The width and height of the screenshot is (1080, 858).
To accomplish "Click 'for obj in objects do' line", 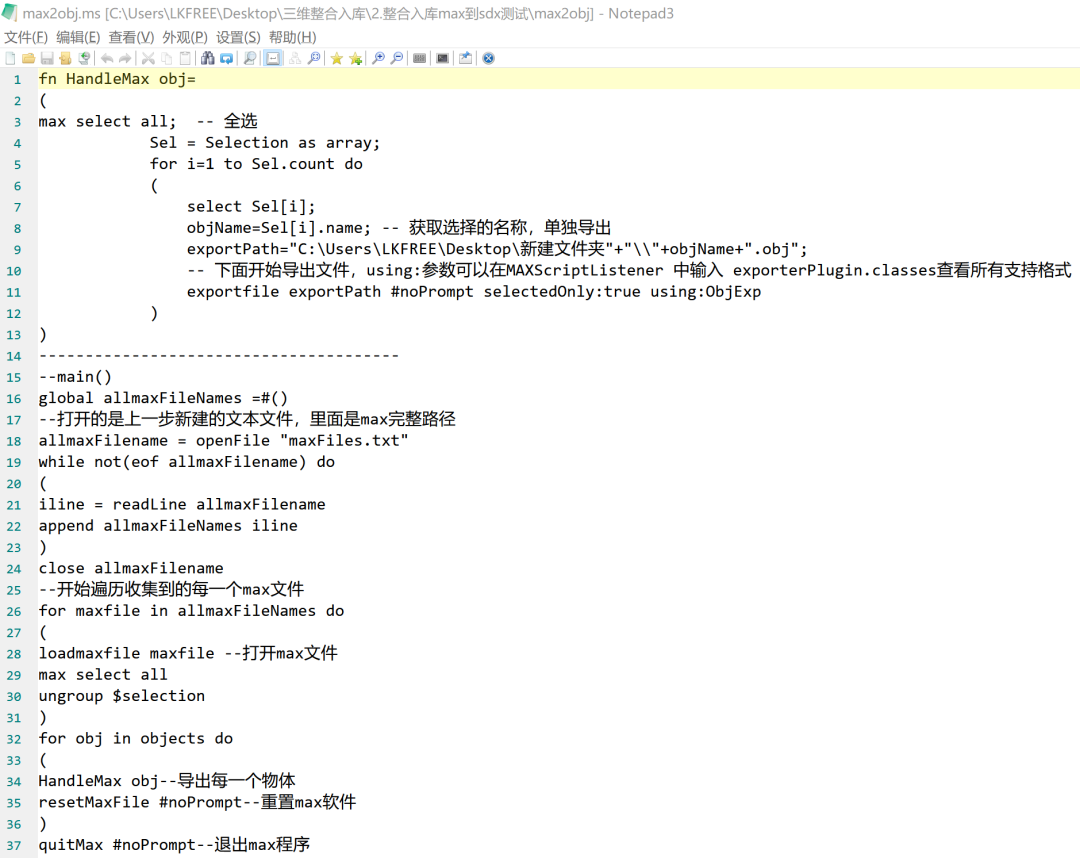I will pos(136,739).
